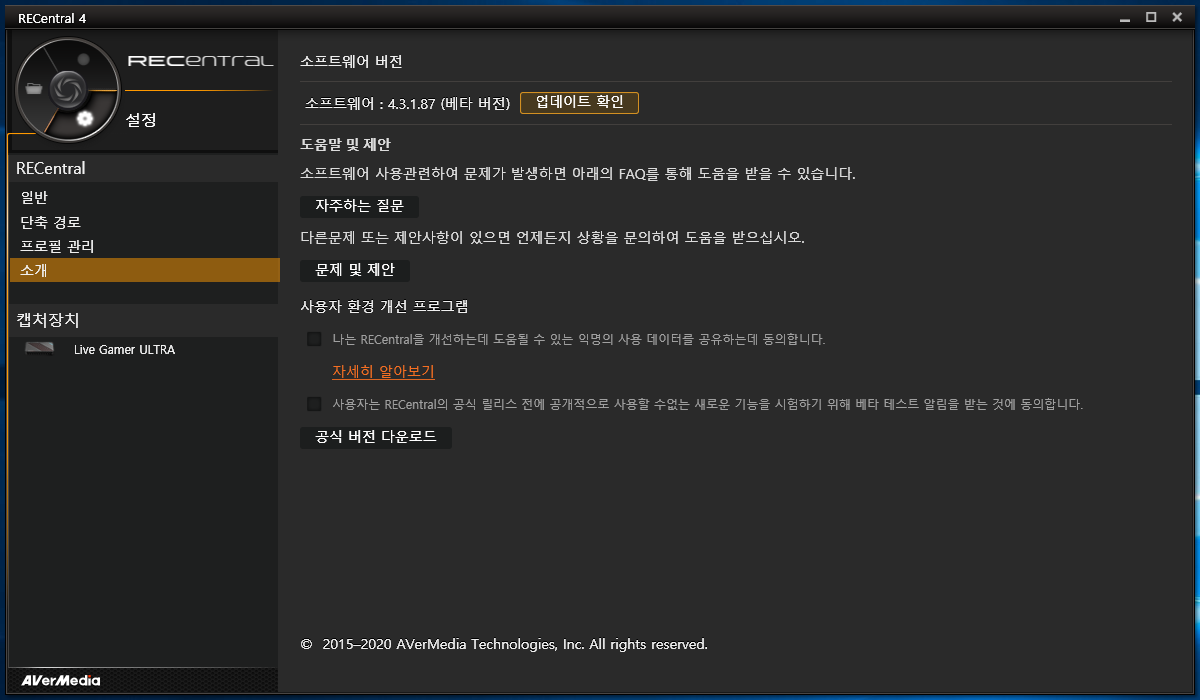Open the 자세히 알아보기 link
Viewport: 1200px width, 700px height.
[x=383, y=371]
